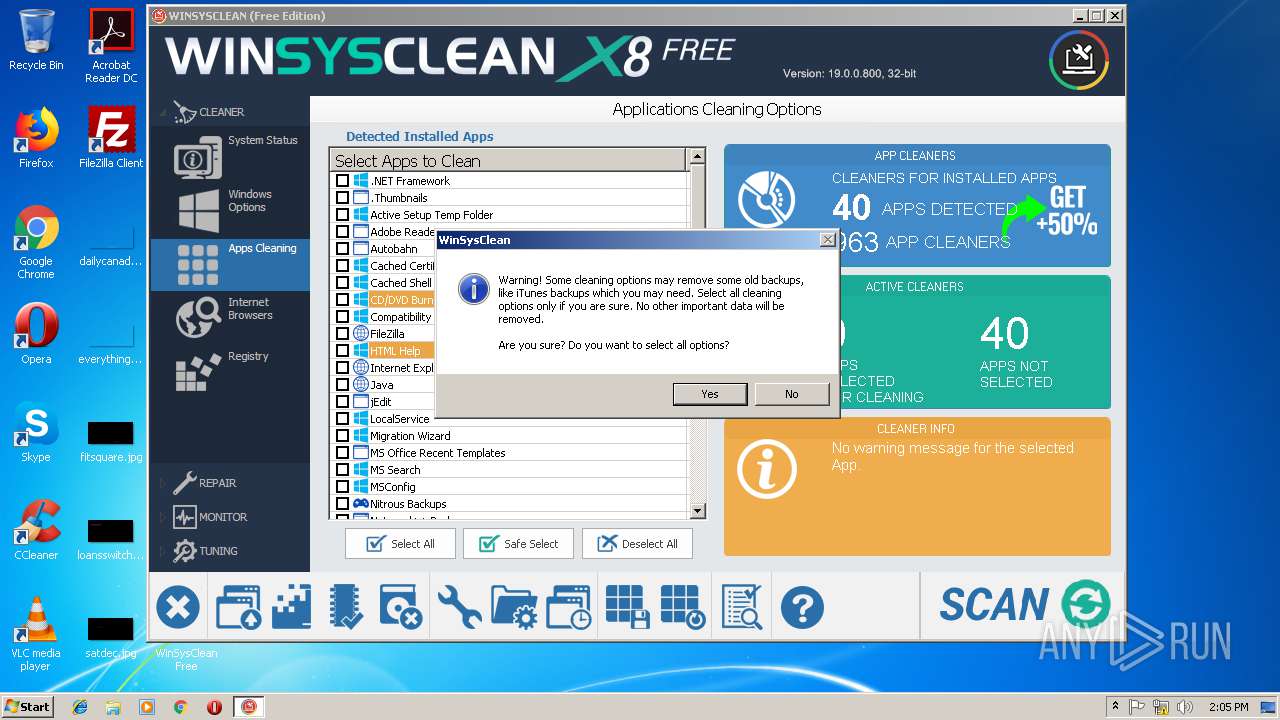Click the 'Select Apps to Clean' list header
This screenshot has width=1280, height=720.
508,160
